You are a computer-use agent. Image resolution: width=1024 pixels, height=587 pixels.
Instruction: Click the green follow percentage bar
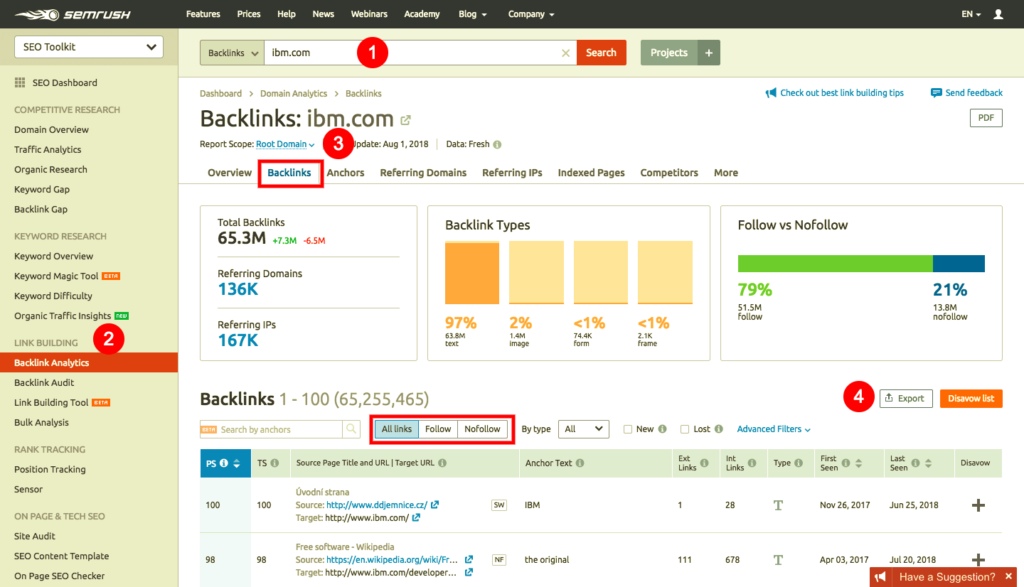click(x=835, y=264)
